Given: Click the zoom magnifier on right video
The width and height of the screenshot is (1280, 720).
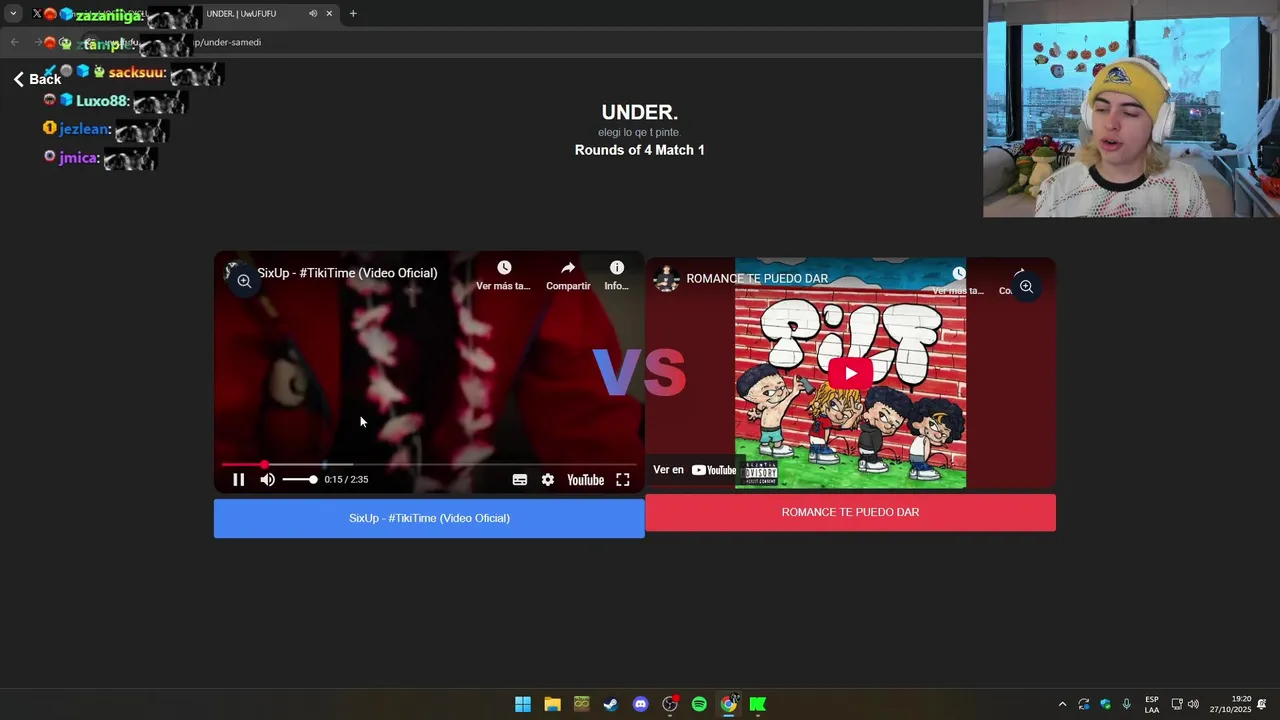Looking at the screenshot, I should coord(1026,287).
